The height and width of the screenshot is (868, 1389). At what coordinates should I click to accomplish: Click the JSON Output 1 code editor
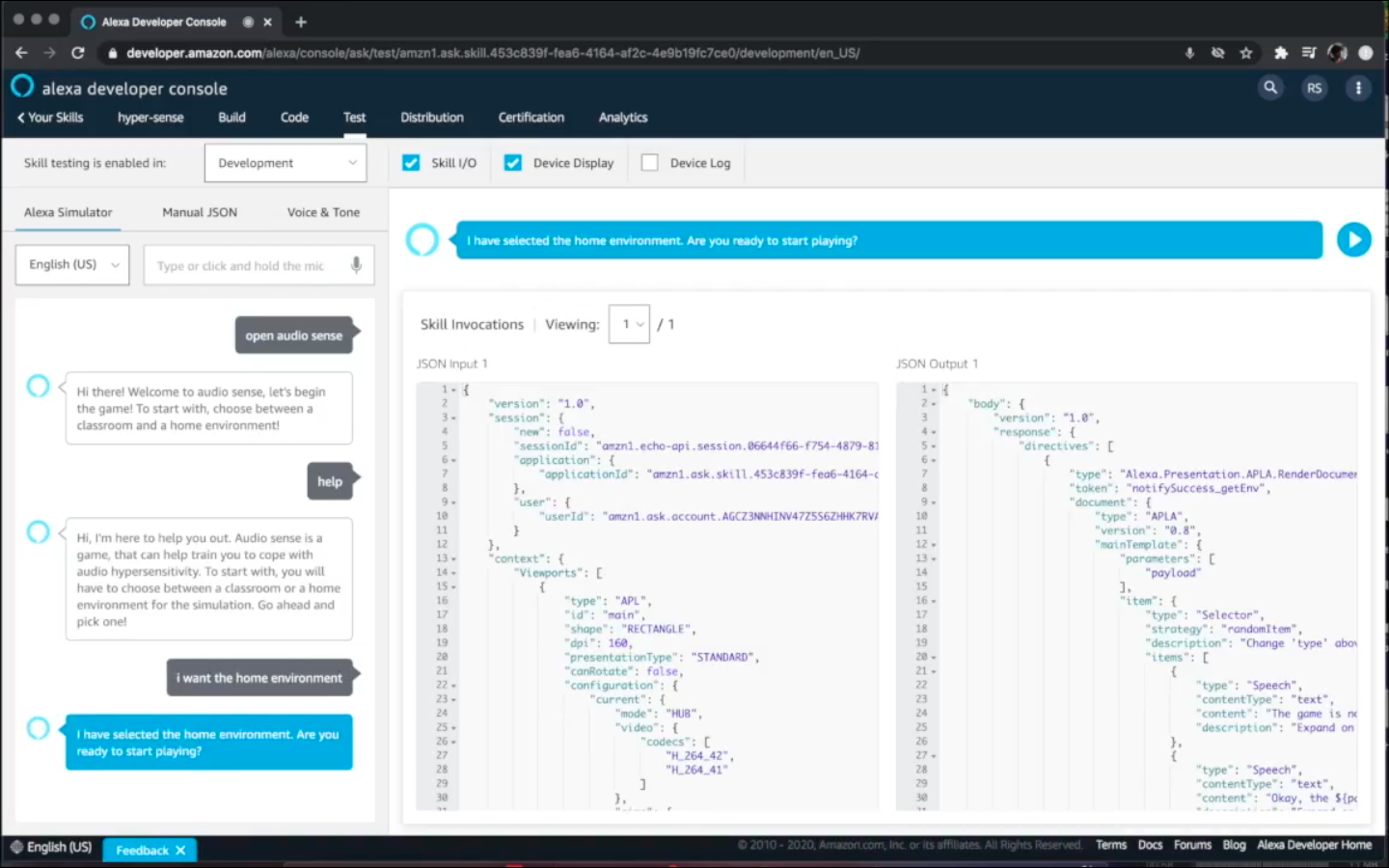1127,596
